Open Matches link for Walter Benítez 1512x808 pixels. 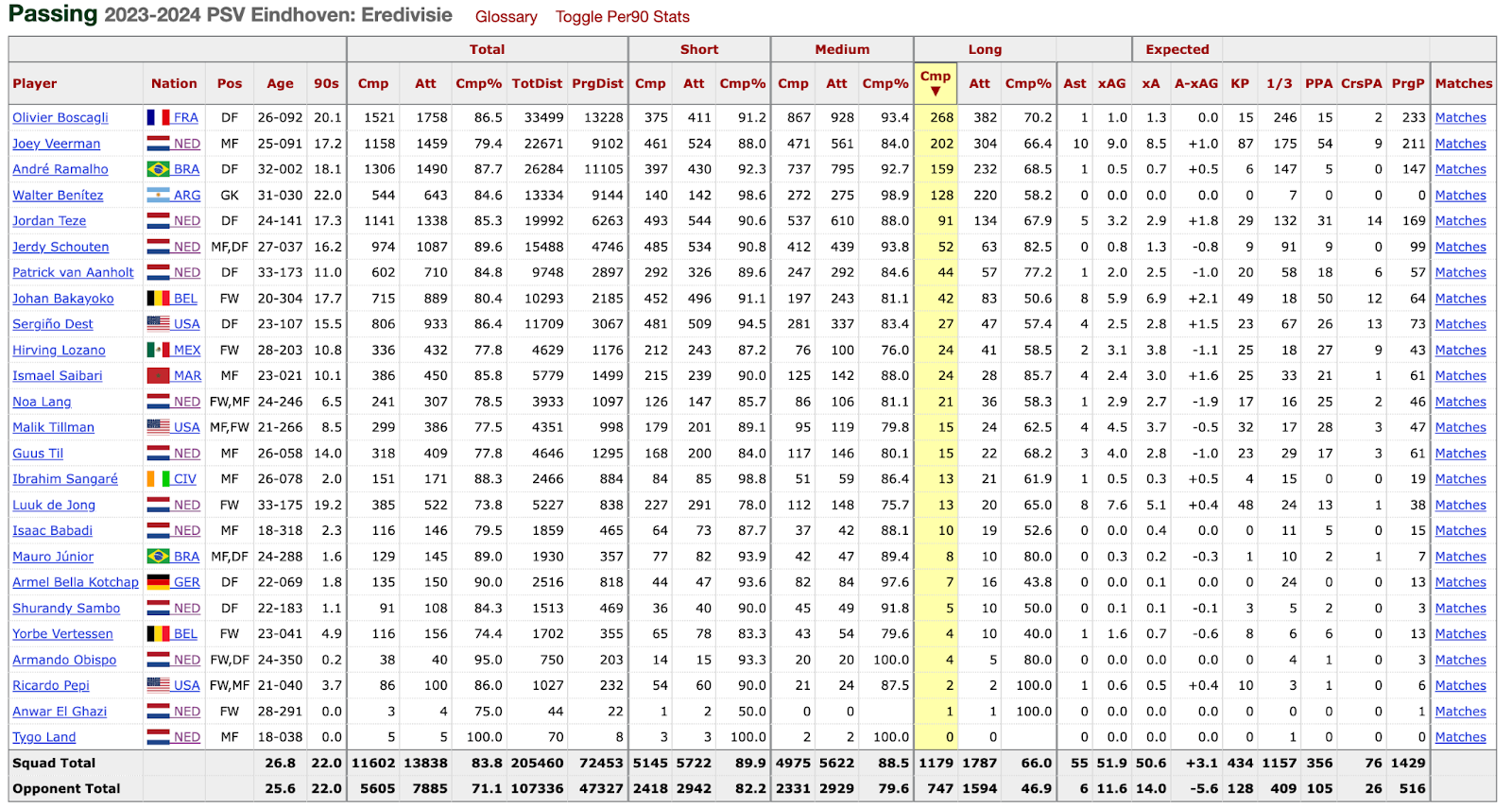coord(1460,195)
